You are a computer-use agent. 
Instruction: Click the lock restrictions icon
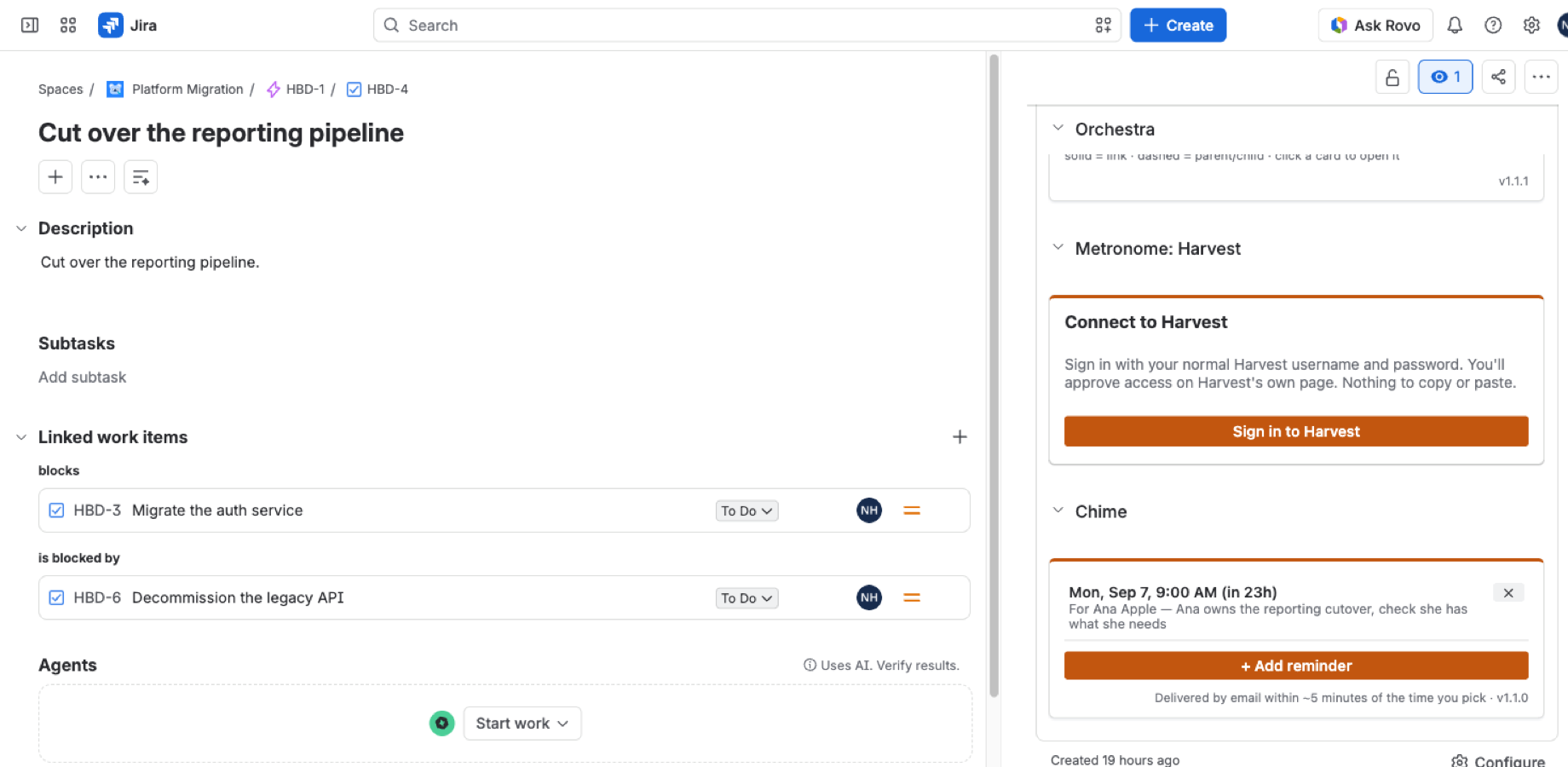tap(1392, 77)
